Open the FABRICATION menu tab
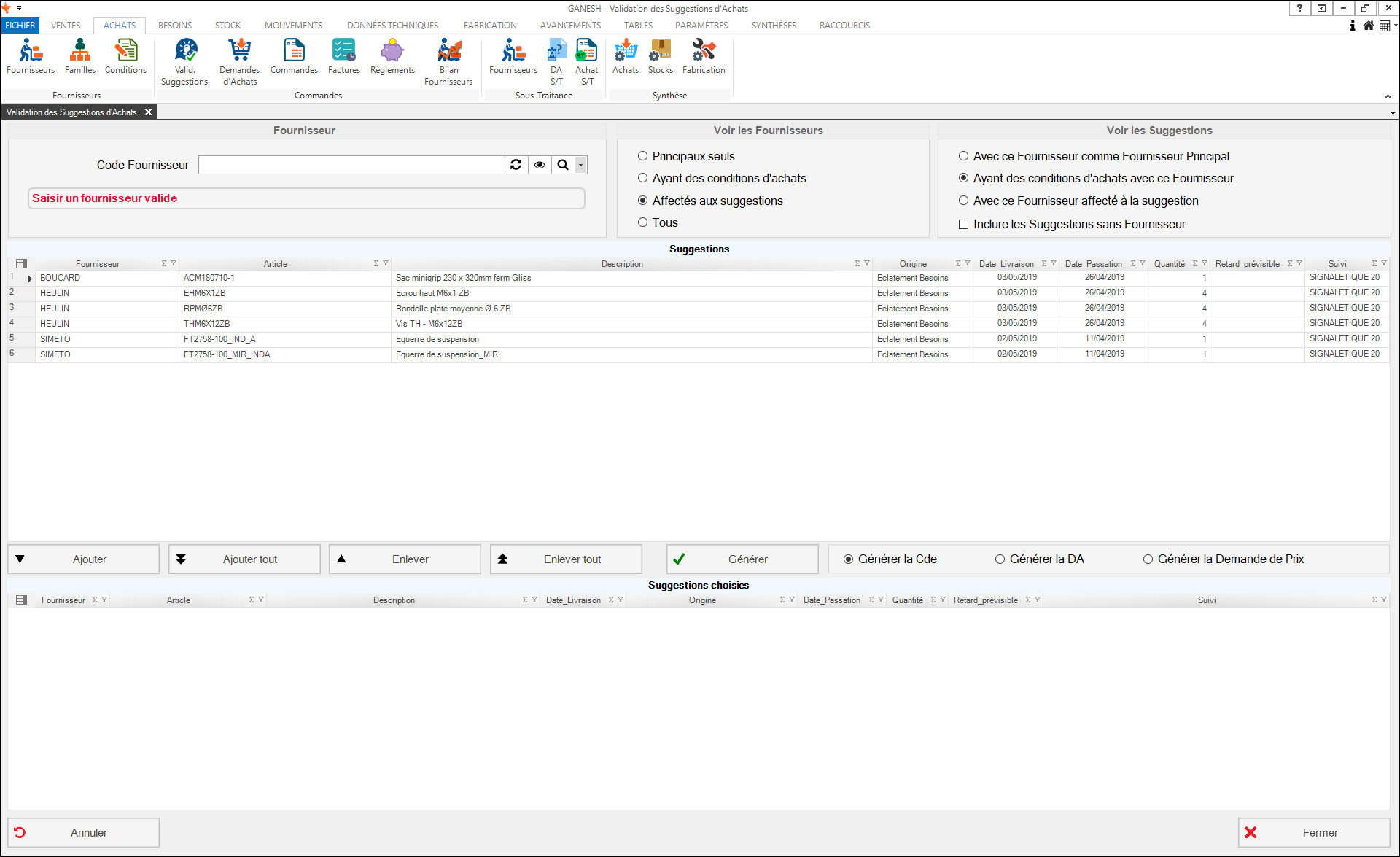 pyautogui.click(x=490, y=25)
